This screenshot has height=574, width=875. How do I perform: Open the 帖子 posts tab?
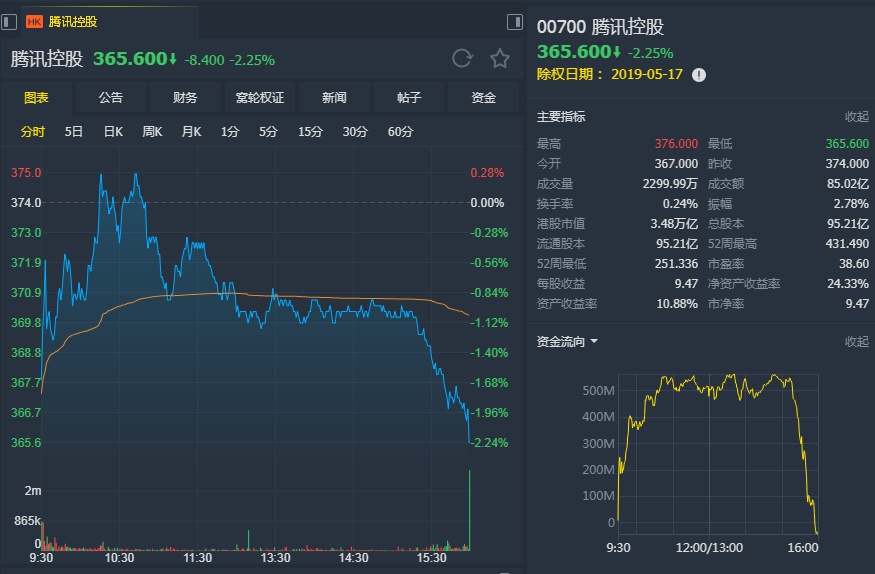tap(409, 98)
